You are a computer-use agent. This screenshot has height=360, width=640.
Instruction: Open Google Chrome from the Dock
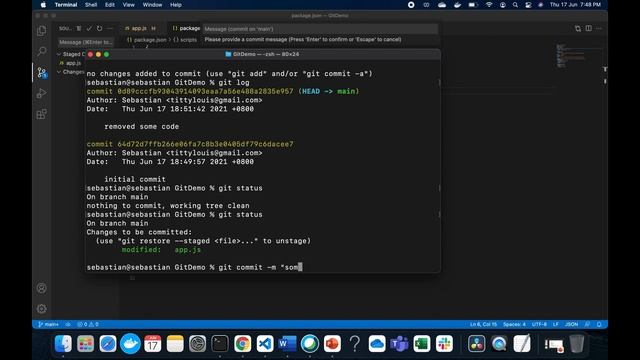(242, 344)
